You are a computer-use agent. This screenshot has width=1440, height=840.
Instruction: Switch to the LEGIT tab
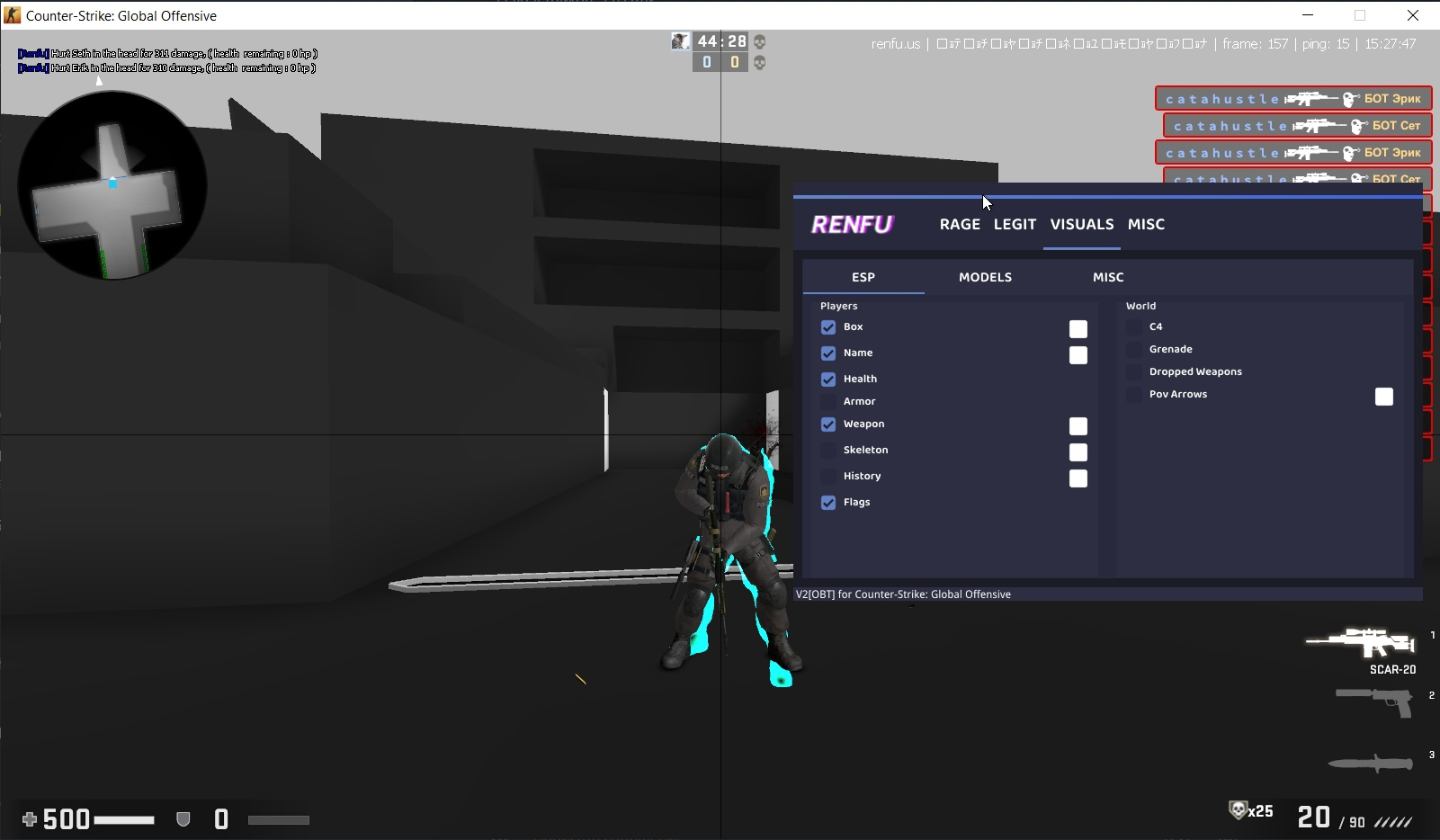pyautogui.click(x=1015, y=225)
